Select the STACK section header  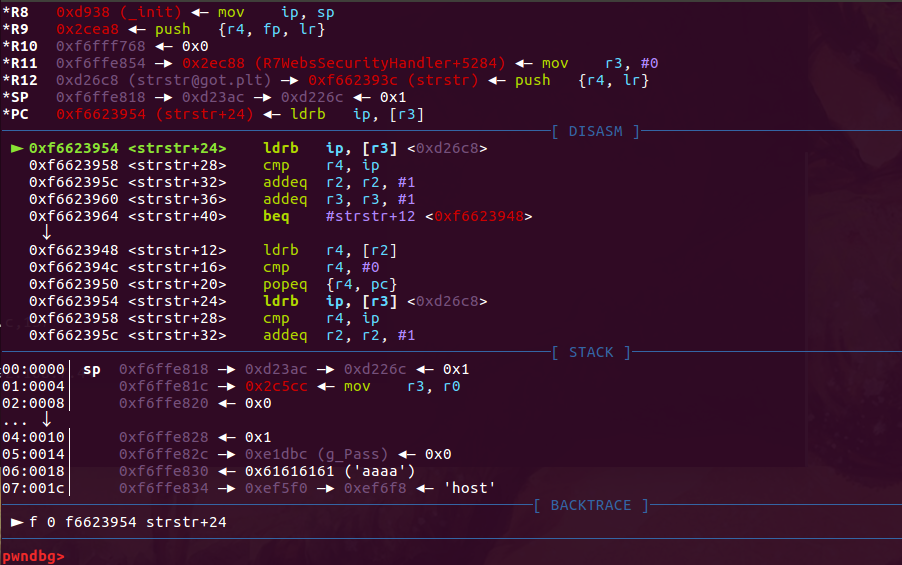591,352
